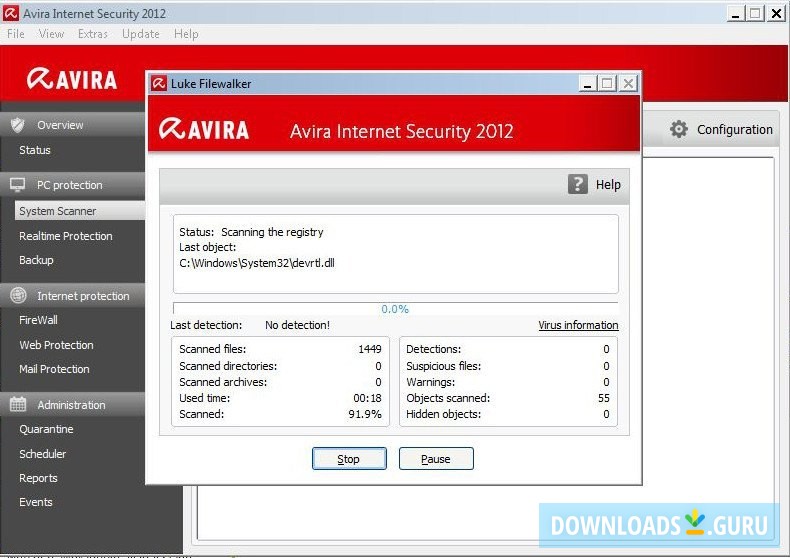Click the last object path devrtl.dll

tap(257, 263)
